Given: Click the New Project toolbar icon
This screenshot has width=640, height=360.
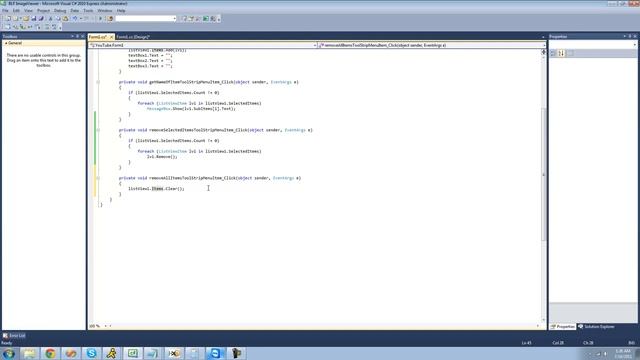Looking at the screenshot, I should pos(9,18).
